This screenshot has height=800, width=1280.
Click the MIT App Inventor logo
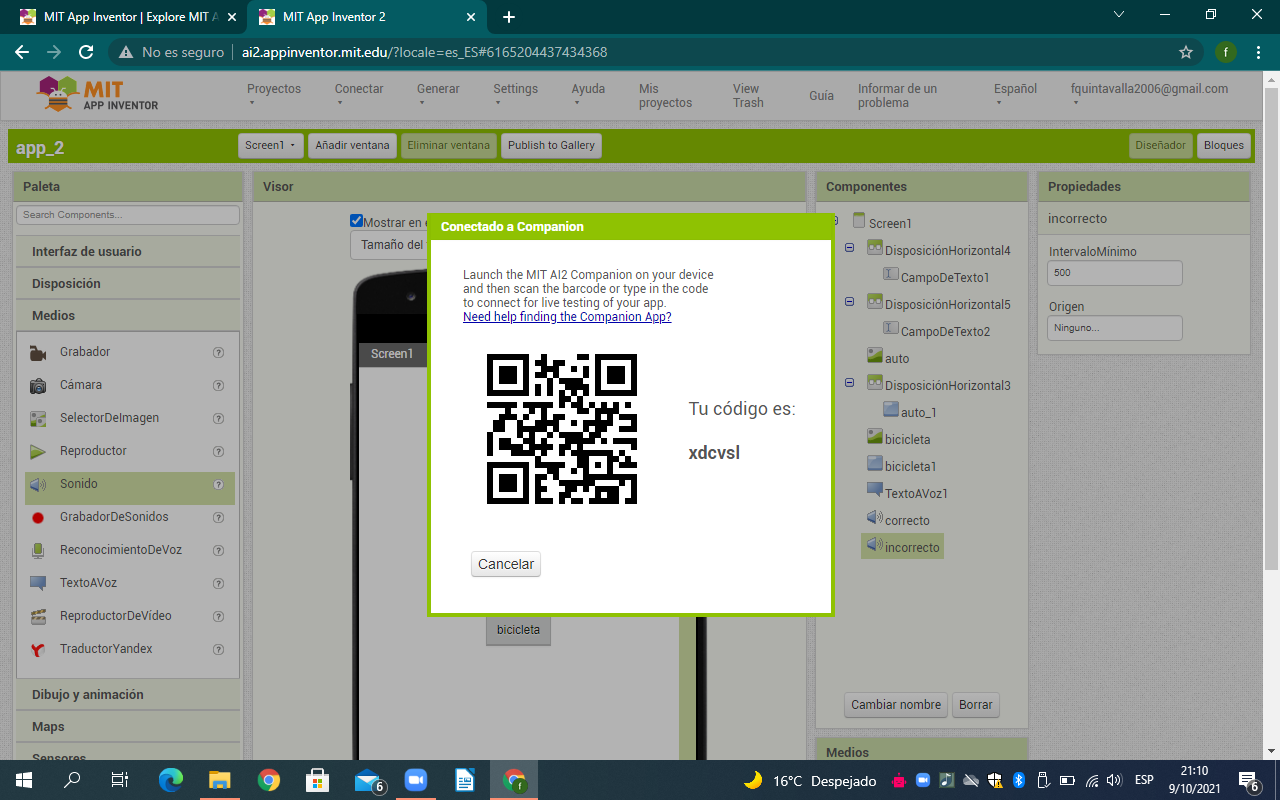97,95
